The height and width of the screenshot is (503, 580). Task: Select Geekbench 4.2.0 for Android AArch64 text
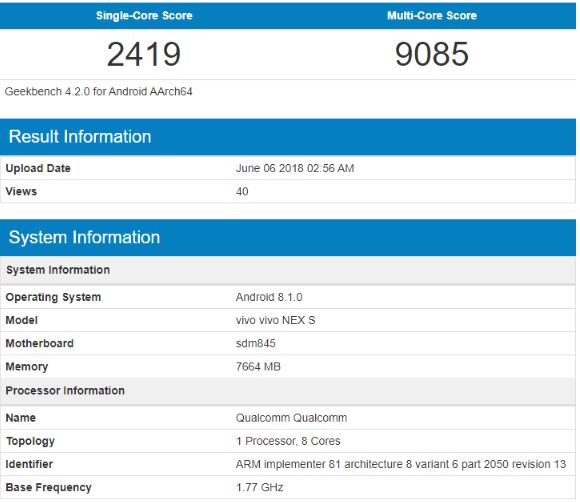98,91
